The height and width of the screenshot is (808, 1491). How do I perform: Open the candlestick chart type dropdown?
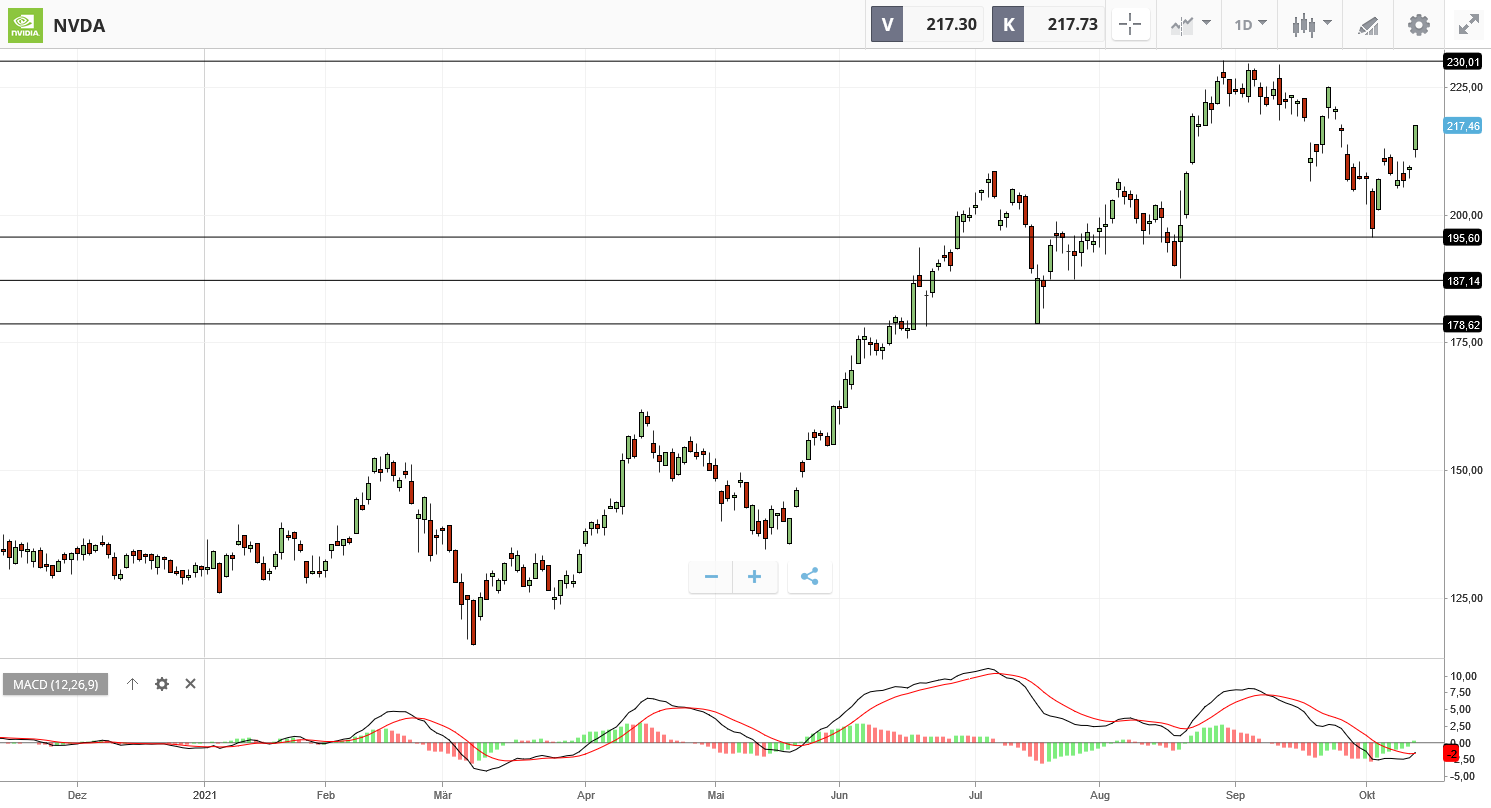pos(1312,25)
